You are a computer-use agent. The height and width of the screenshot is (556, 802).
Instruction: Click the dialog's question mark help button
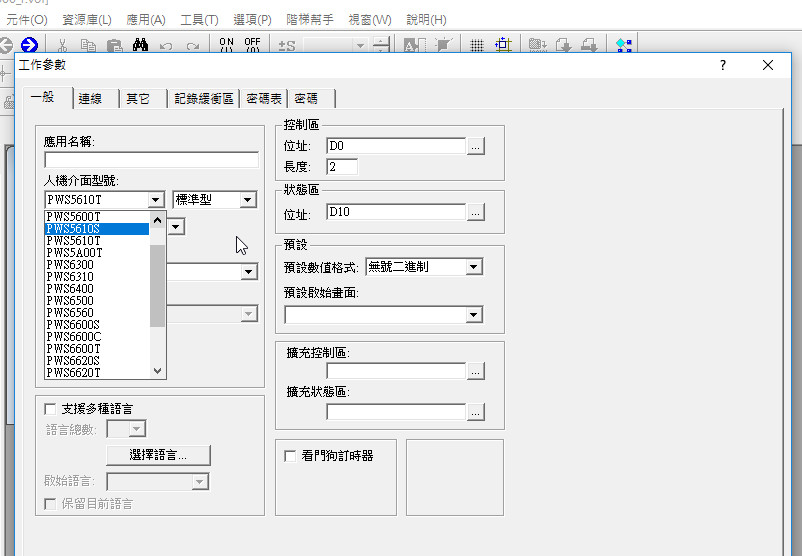pos(723,65)
